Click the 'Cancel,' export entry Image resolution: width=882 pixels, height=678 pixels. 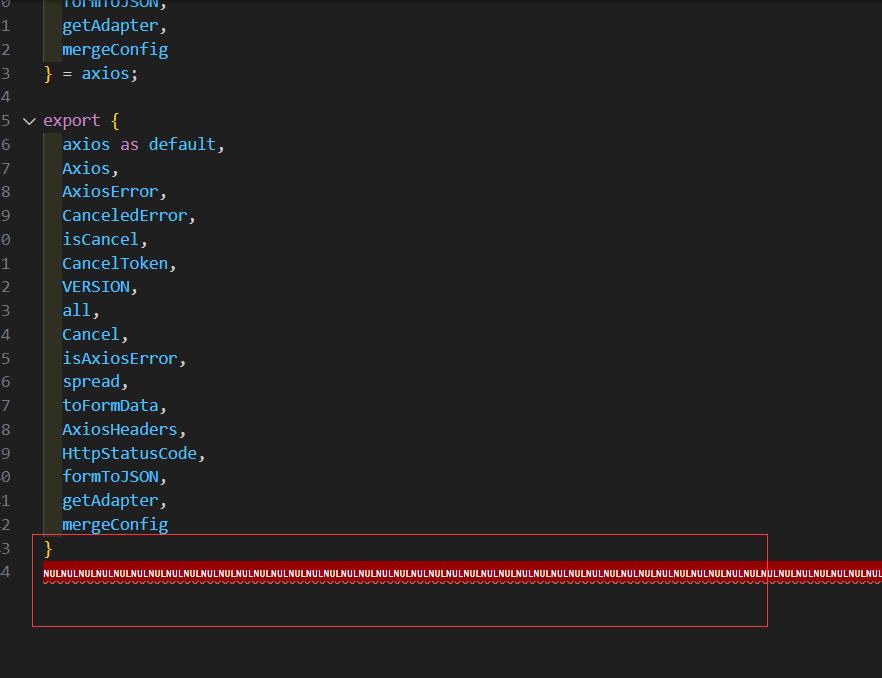[x=96, y=335]
